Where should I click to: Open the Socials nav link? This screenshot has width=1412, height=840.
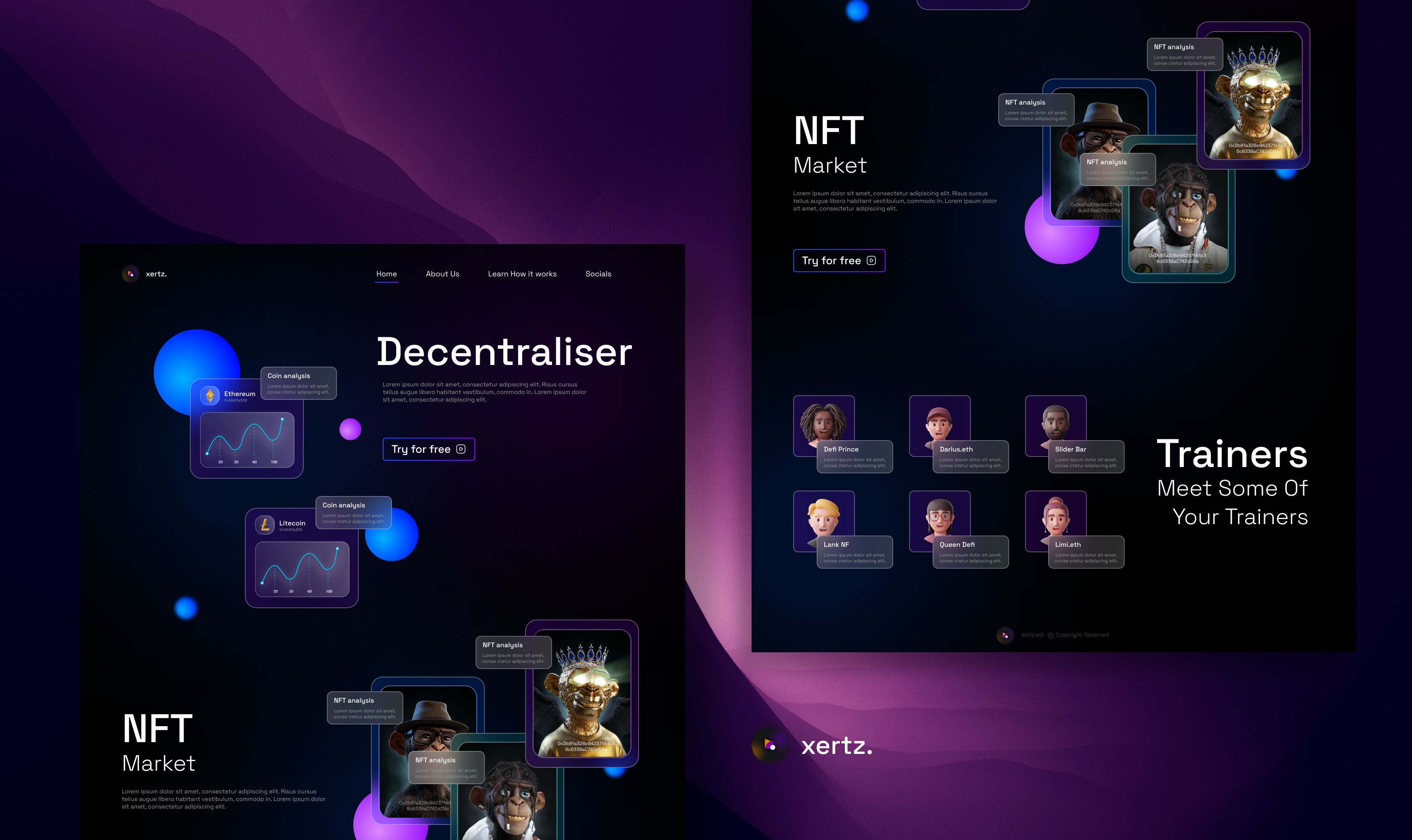[598, 274]
